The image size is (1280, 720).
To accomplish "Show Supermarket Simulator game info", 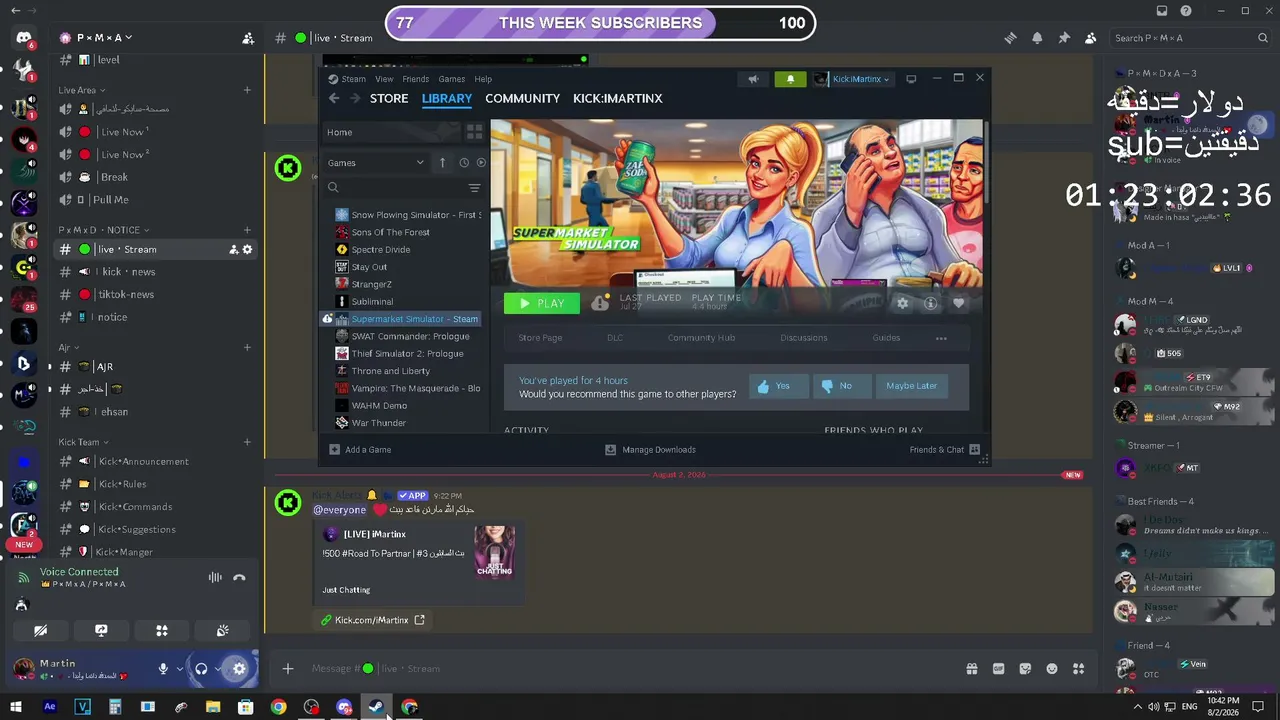I will tap(930, 303).
